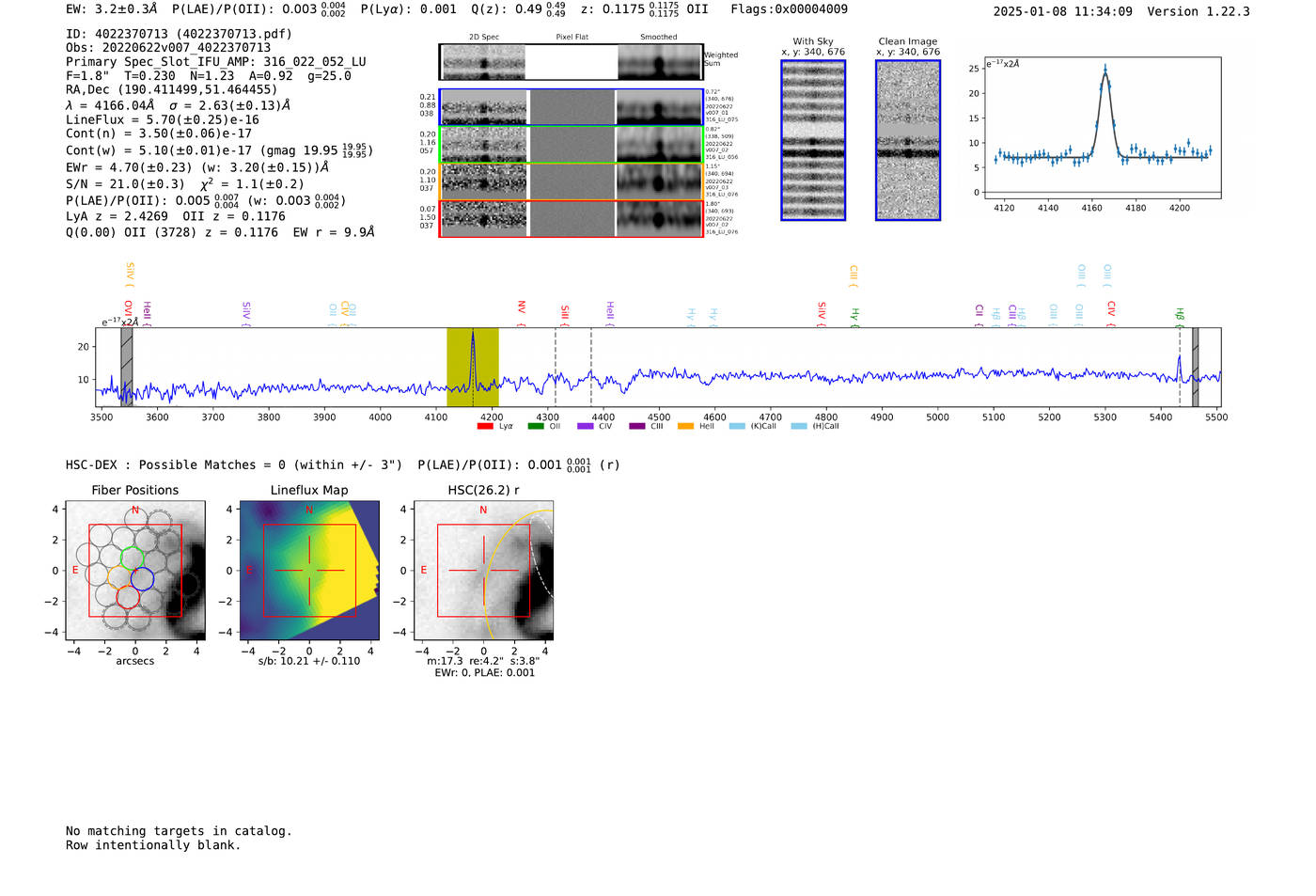
Task: Click the HeII orange legend swatch
Action: (686, 426)
